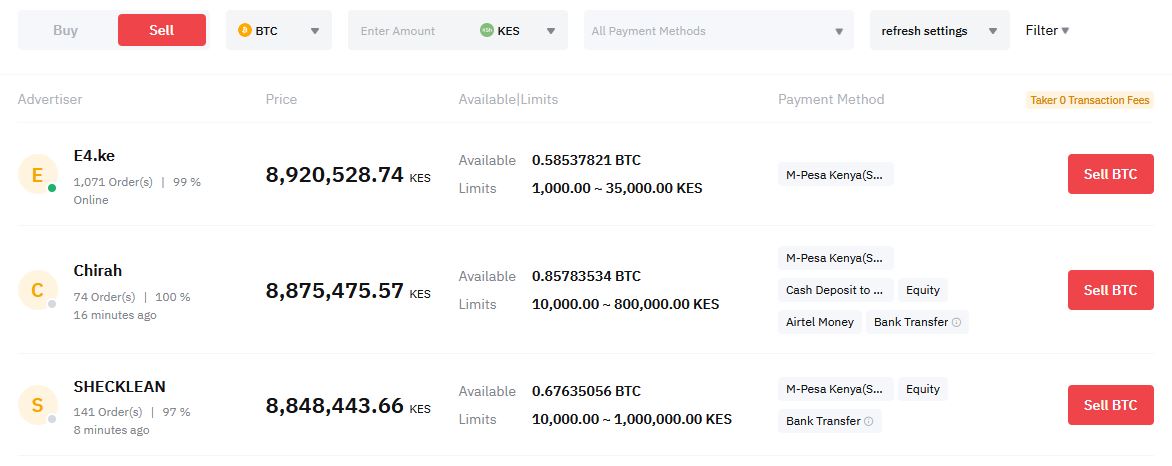Click SHECKLEAN's 141 Order(s) stat
Screen dimensions: 1172x466
[x=108, y=412]
